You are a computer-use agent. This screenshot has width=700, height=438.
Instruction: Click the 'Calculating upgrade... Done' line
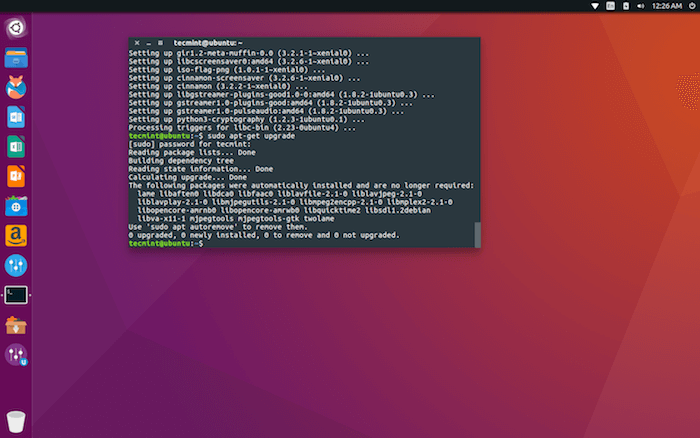click(188, 177)
